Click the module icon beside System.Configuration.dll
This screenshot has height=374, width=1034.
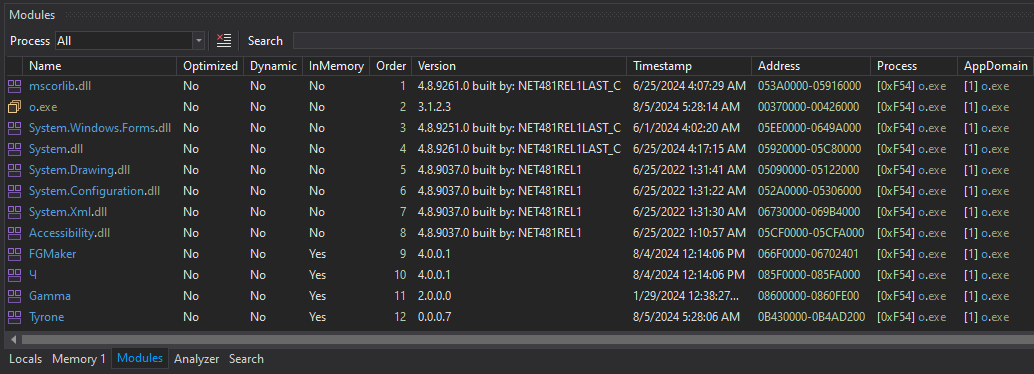coord(15,191)
